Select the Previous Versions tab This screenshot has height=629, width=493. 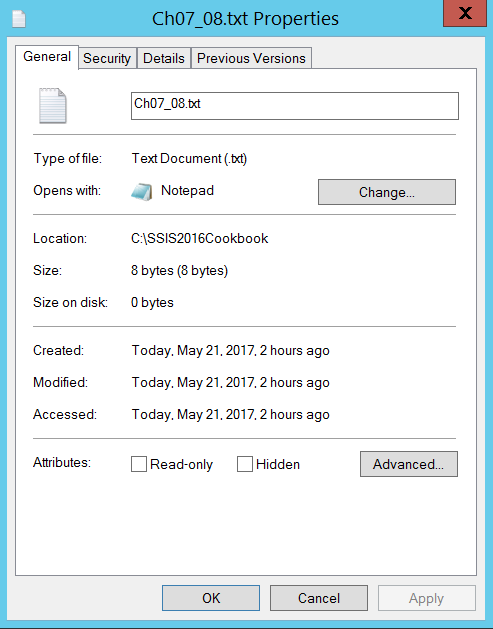click(252, 59)
